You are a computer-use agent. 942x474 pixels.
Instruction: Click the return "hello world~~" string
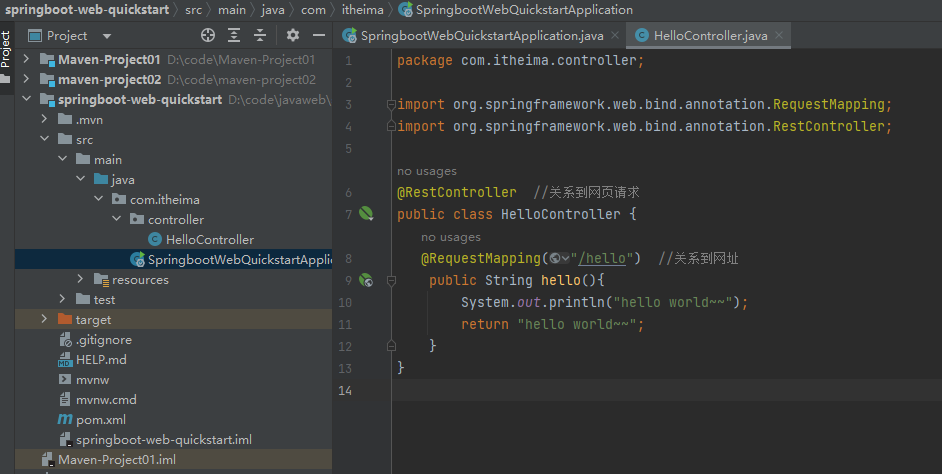coord(577,324)
